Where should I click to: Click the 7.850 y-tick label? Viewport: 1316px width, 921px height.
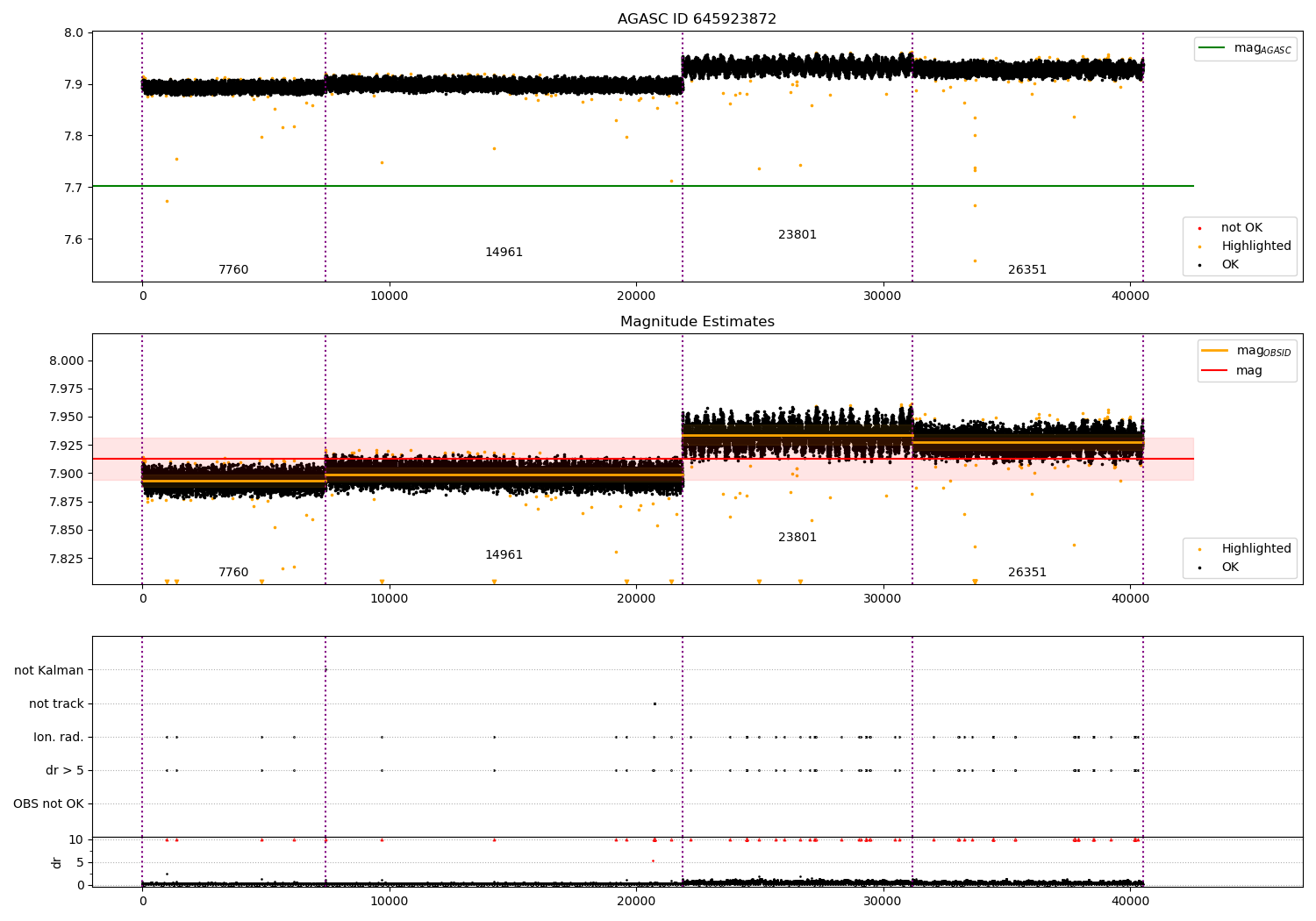coord(68,531)
